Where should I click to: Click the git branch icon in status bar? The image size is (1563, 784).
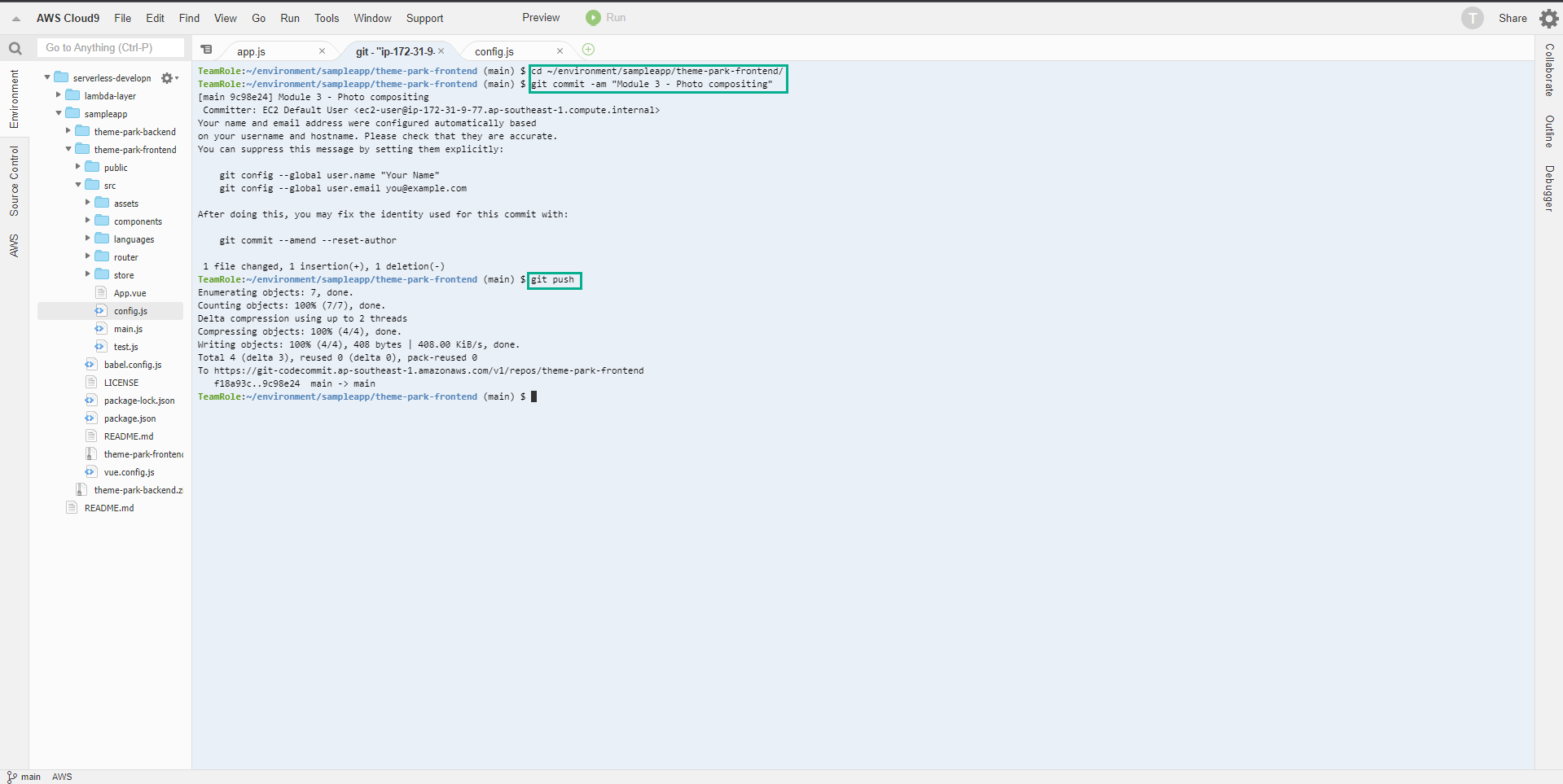click(x=11, y=777)
